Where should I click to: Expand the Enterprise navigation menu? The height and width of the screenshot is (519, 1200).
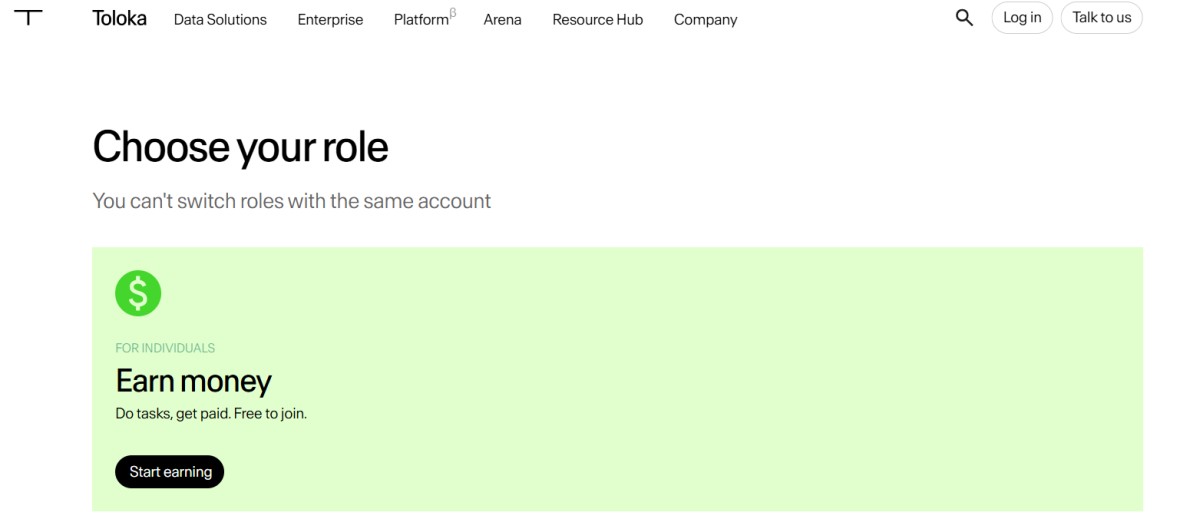click(x=330, y=19)
